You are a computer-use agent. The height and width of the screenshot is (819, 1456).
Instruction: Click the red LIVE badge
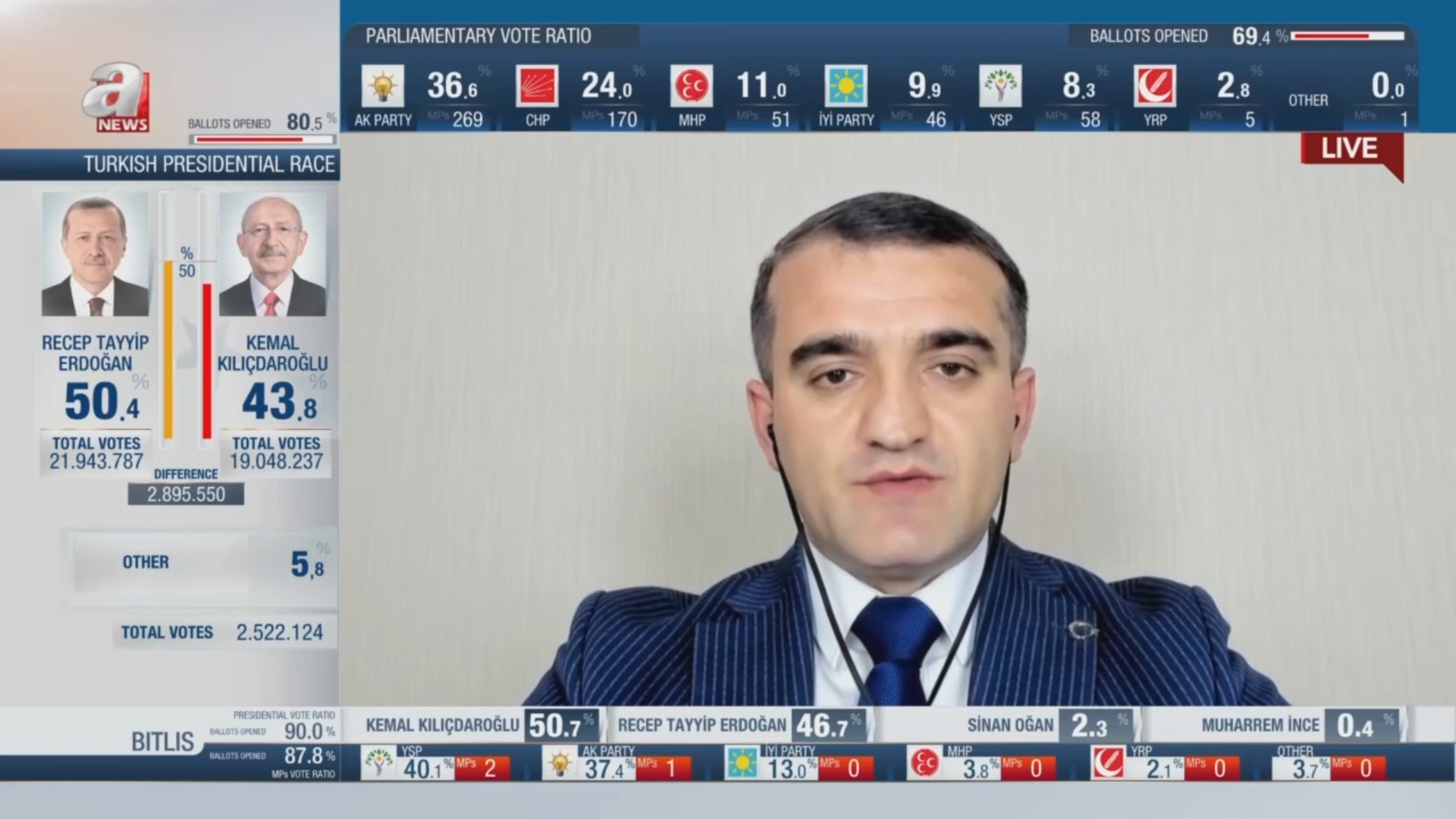coord(1350,149)
